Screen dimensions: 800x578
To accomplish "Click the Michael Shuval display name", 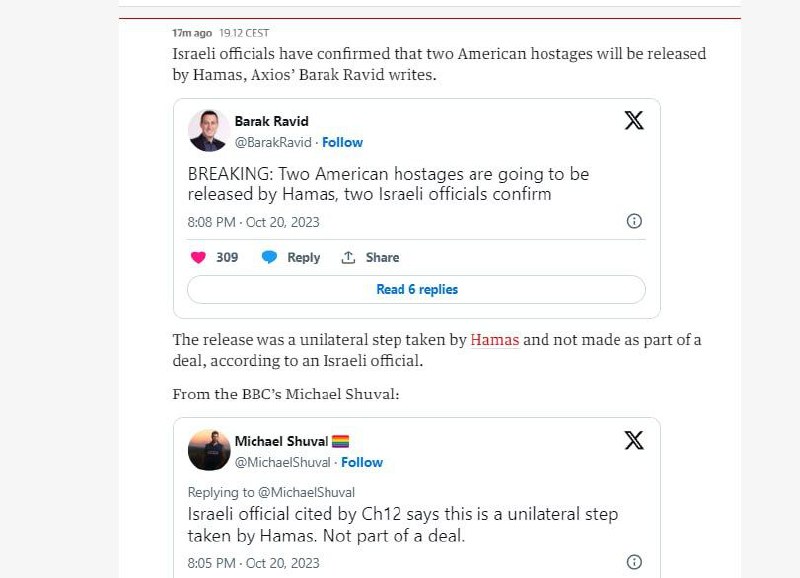I will 283,441.
